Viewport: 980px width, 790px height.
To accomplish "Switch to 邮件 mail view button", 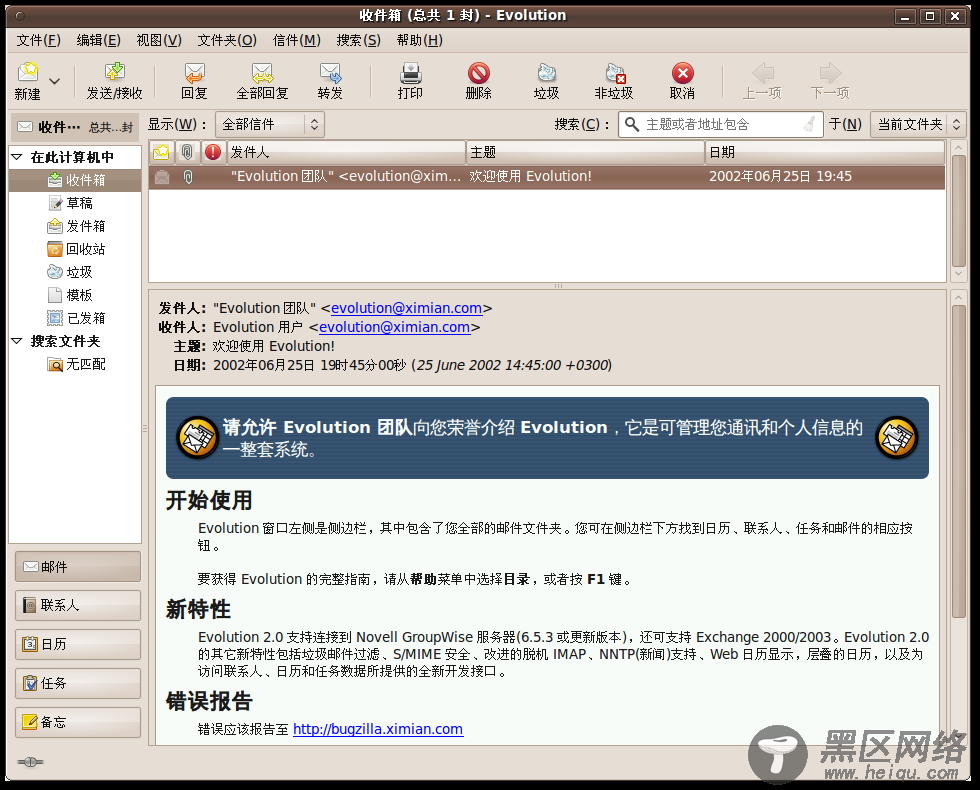I will (x=78, y=567).
